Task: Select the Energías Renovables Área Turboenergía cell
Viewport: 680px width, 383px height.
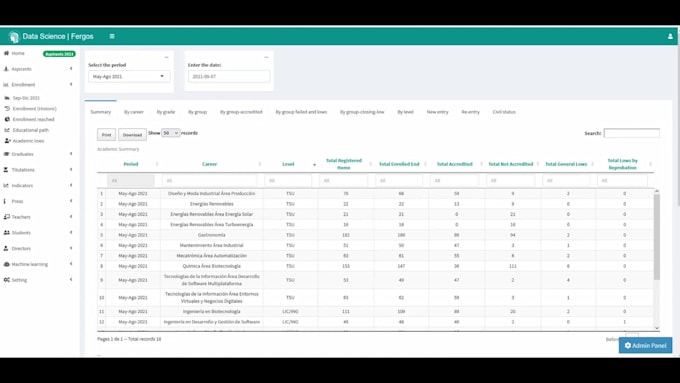Action: pos(212,225)
